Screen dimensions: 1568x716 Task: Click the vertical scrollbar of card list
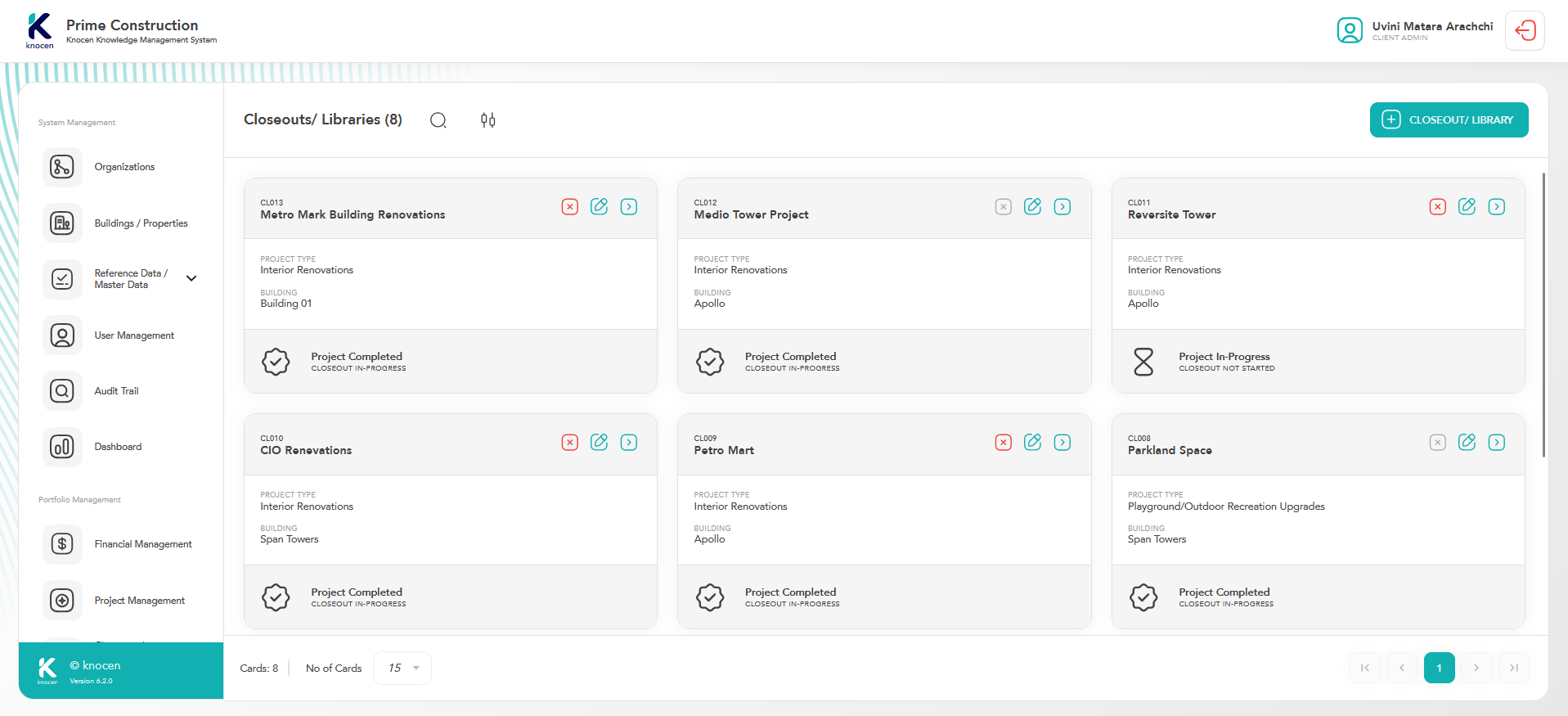1543,315
